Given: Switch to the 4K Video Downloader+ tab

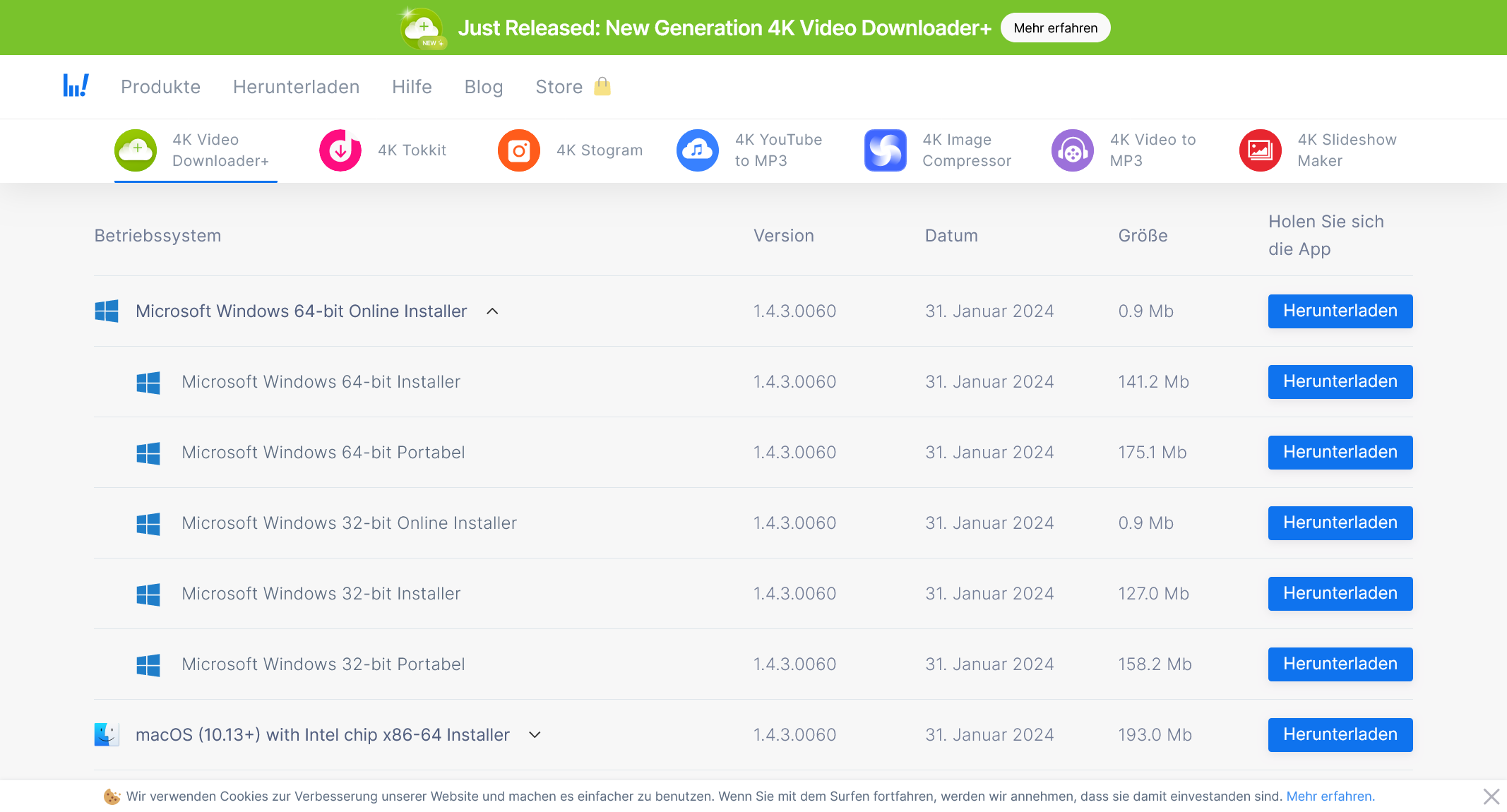Looking at the screenshot, I should point(196,150).
